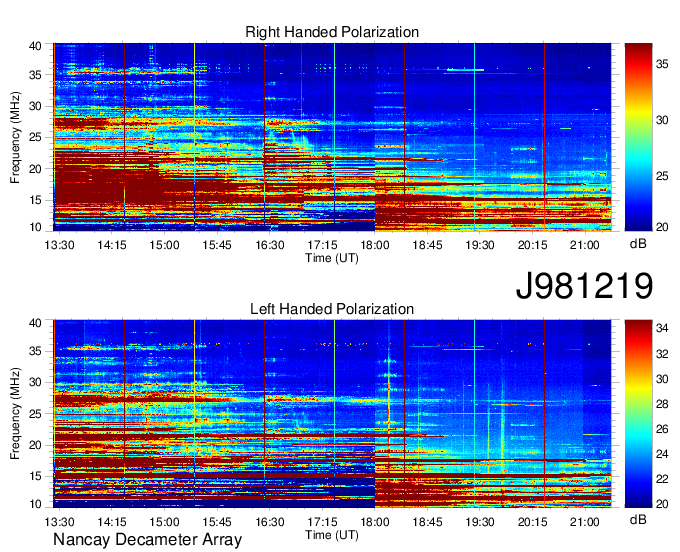Click the 21:00 time label on top plot

(x=585, y=245)
